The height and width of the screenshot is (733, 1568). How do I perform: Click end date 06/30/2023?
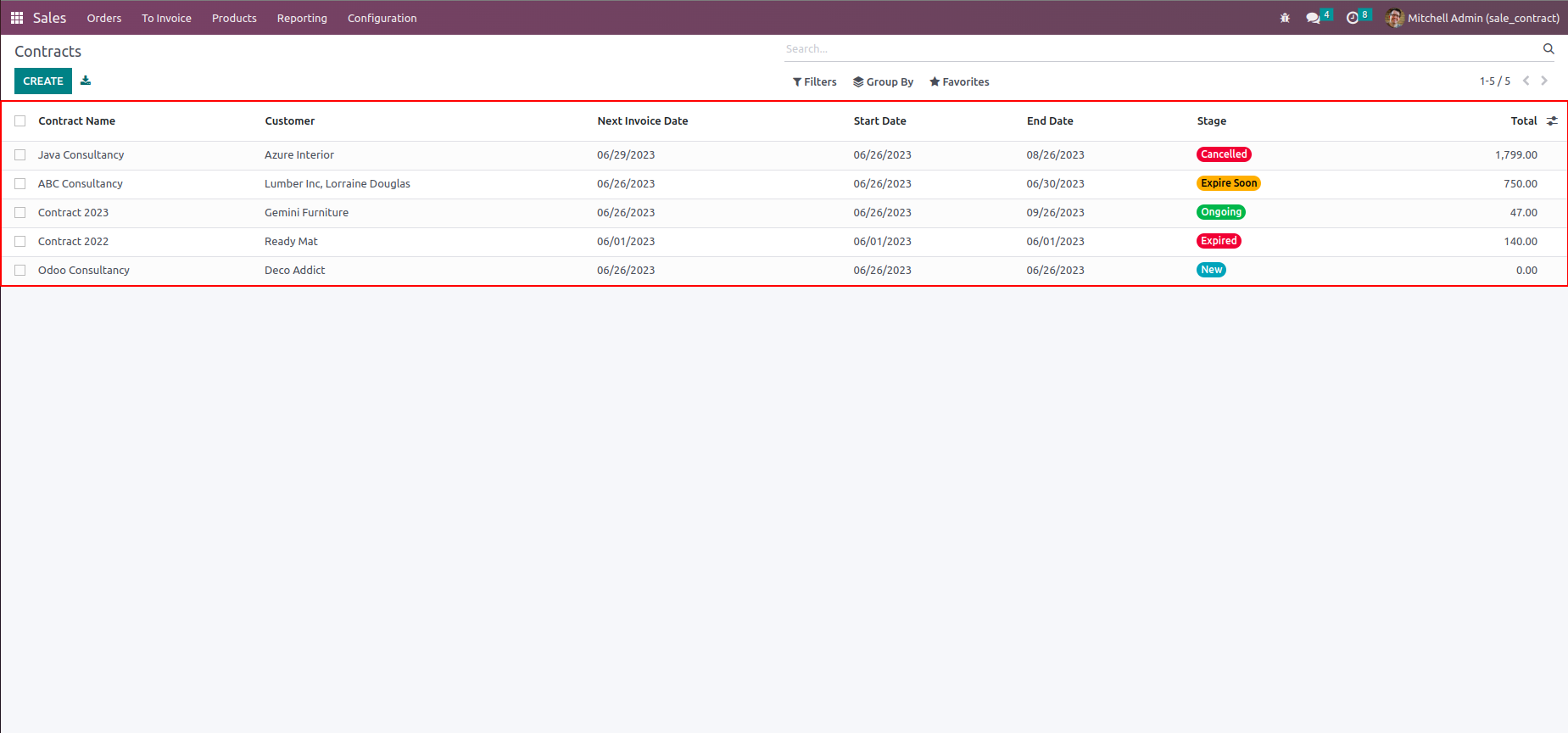(1055, 184)
